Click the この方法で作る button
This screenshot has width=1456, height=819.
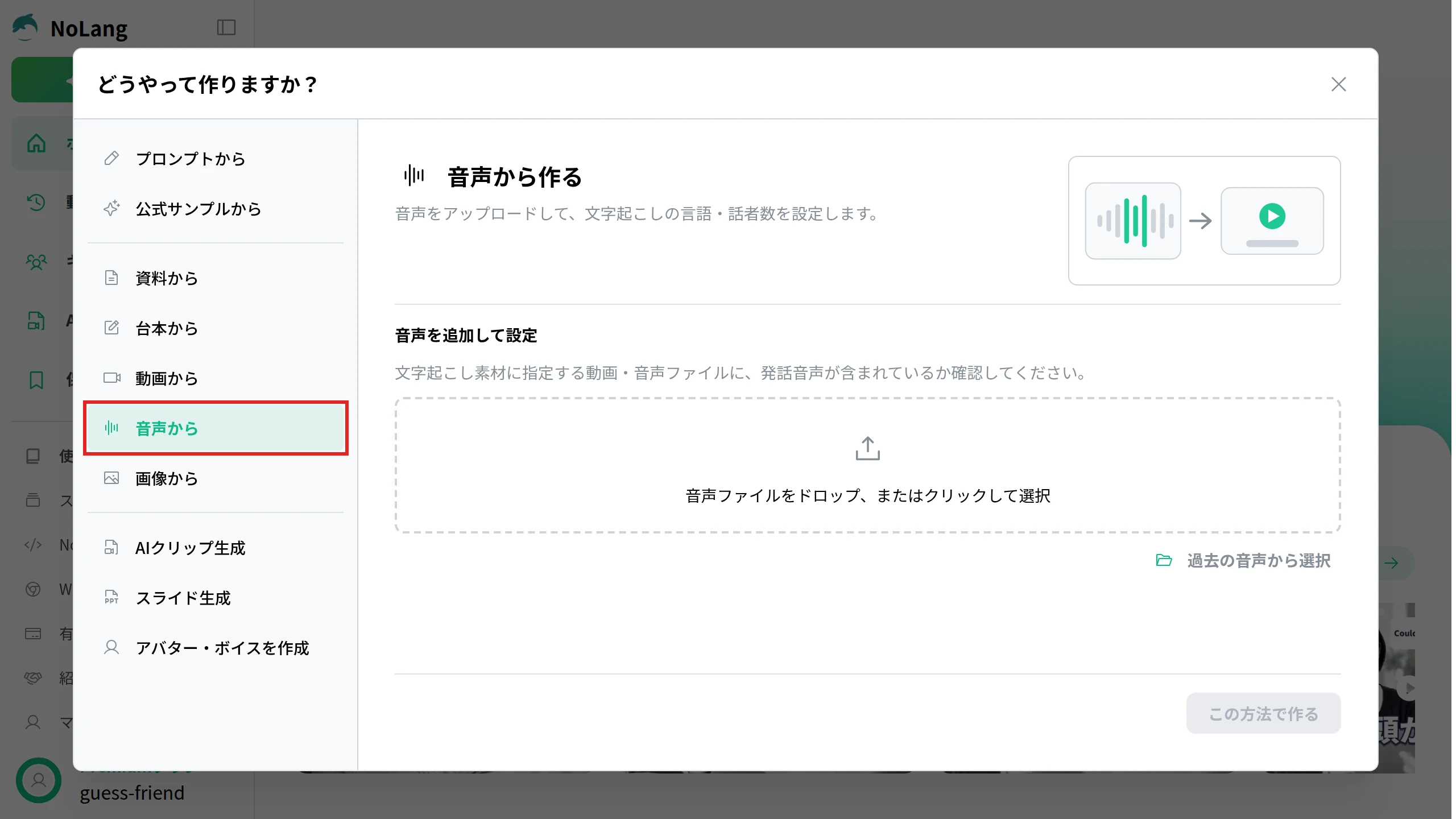pos(1263,713)
